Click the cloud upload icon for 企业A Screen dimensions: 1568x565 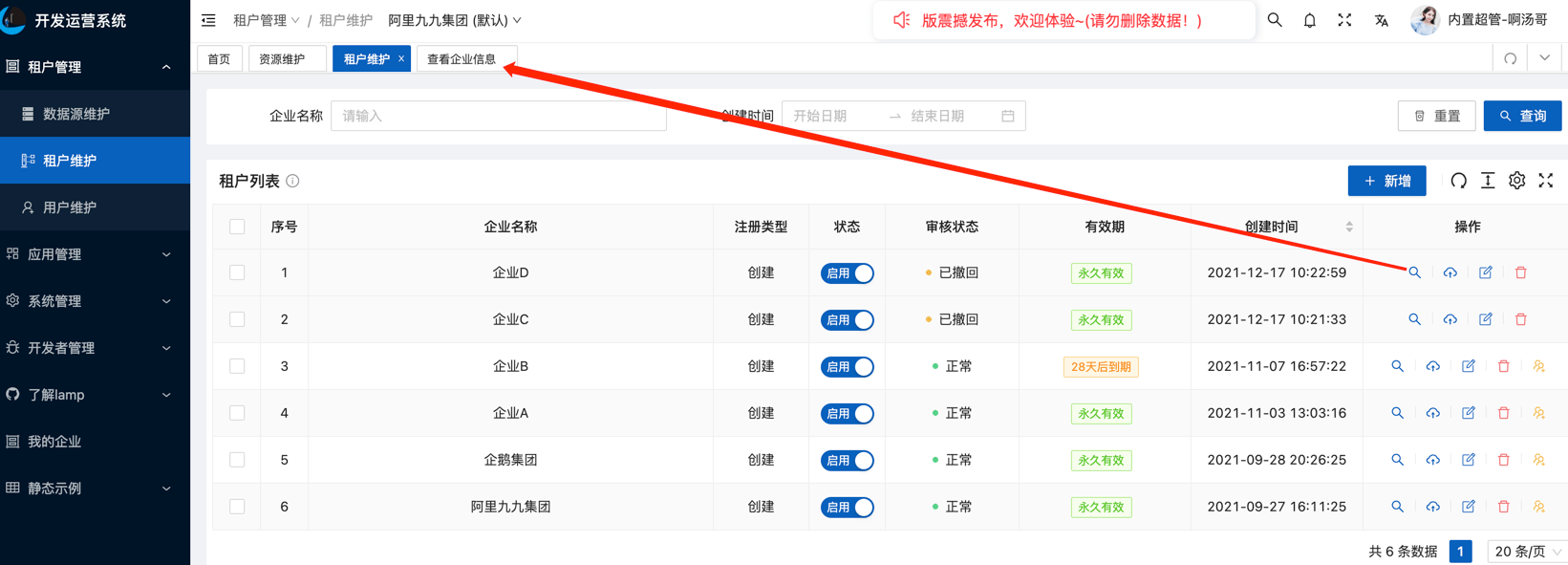[1432, 414]
